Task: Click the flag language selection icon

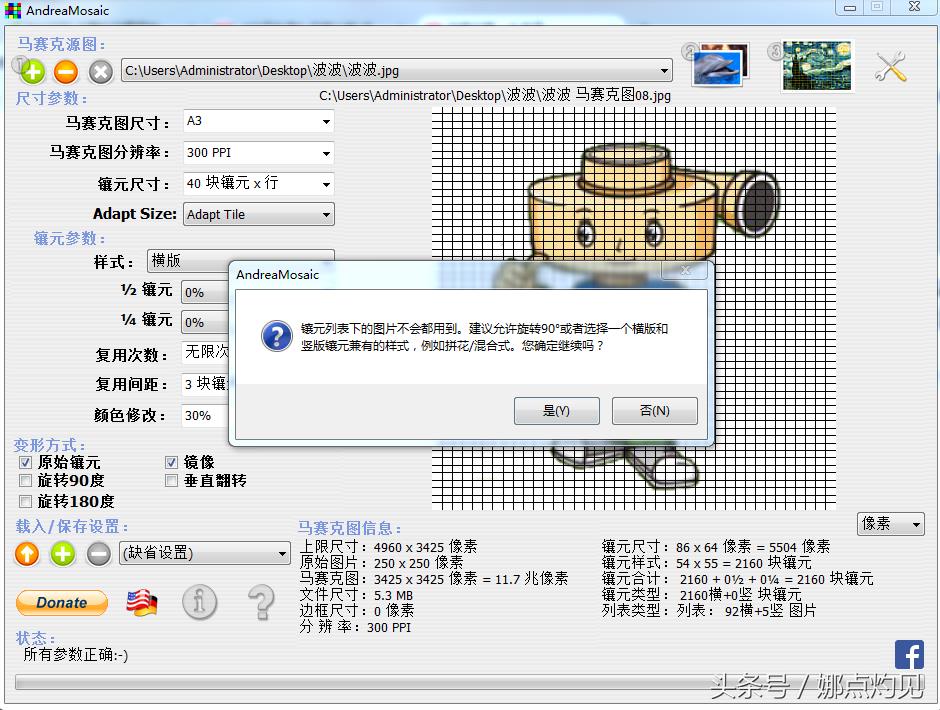Action: [x=142, y=602]
